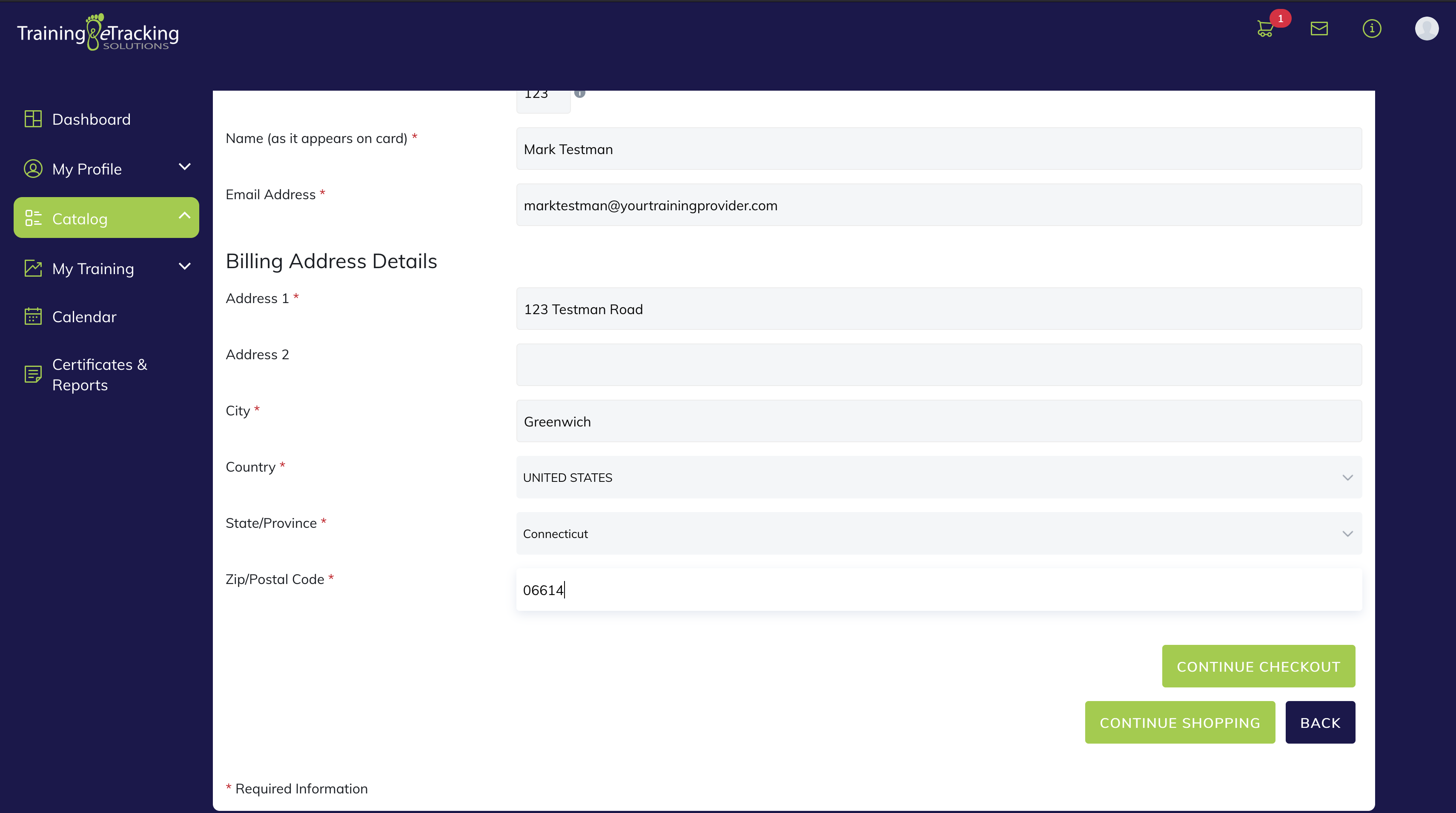Click the Certificates & Reports icon

pos(33,374)
